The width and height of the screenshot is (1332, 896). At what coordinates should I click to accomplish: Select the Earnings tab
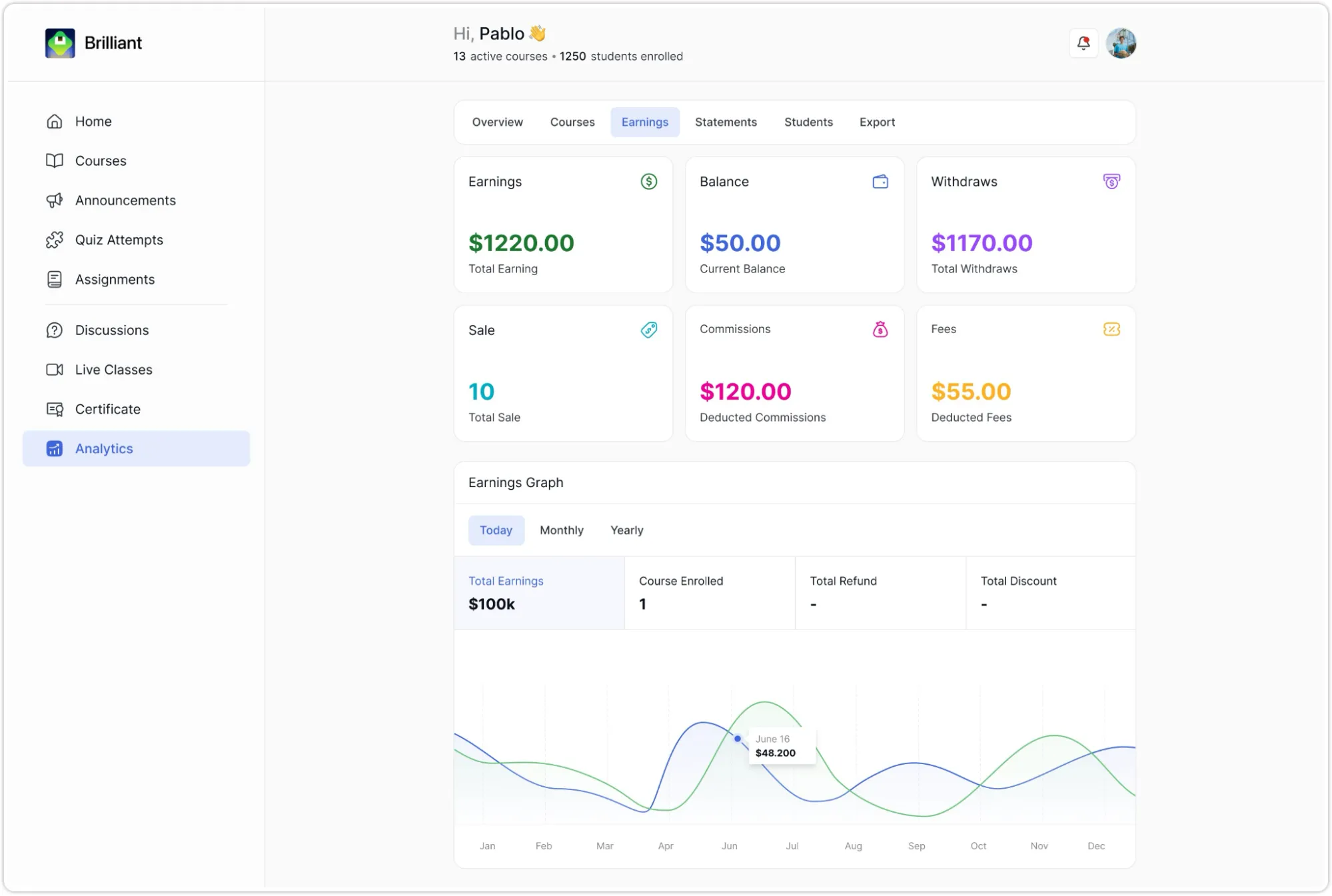pos(645,123)
